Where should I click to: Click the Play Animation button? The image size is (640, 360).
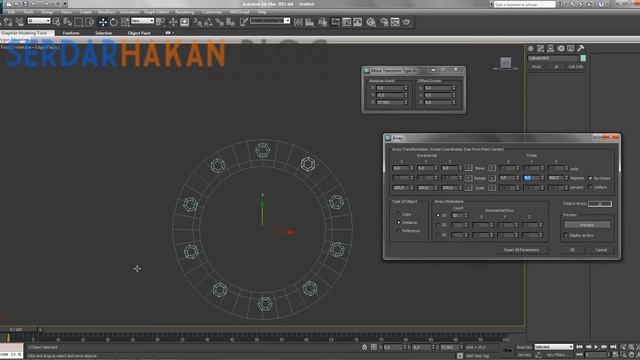click(596, 347)
